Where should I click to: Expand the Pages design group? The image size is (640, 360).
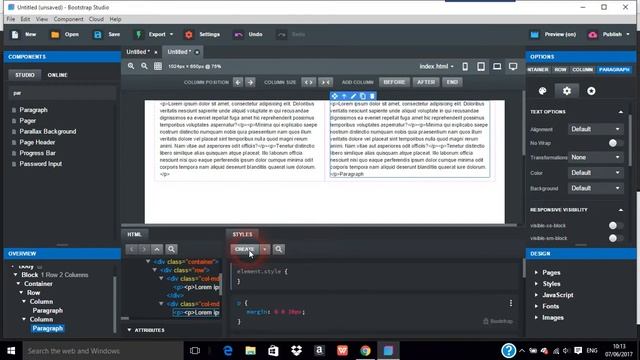coord(536,273)
